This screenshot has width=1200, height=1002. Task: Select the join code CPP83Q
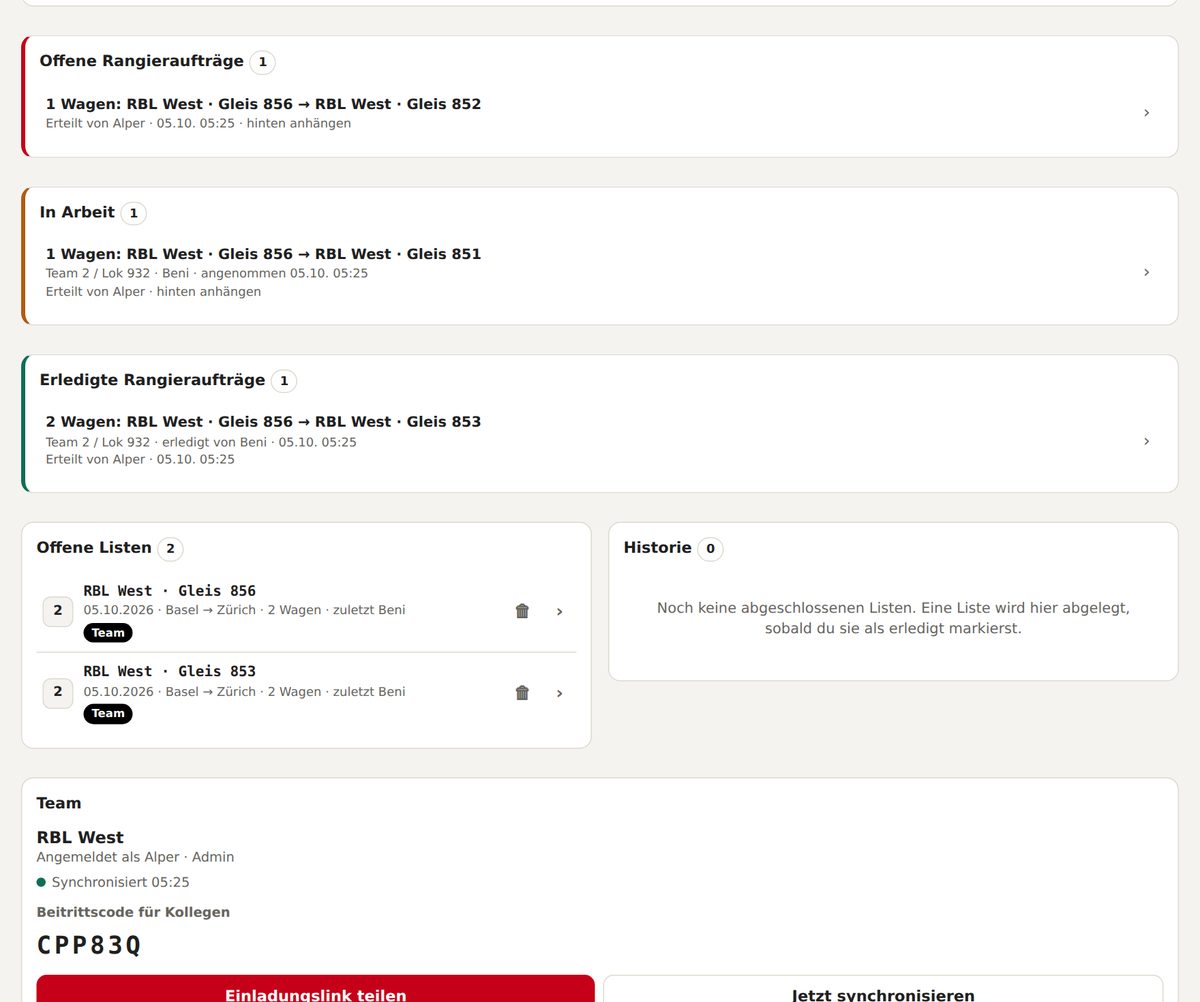tap(89, 945)
